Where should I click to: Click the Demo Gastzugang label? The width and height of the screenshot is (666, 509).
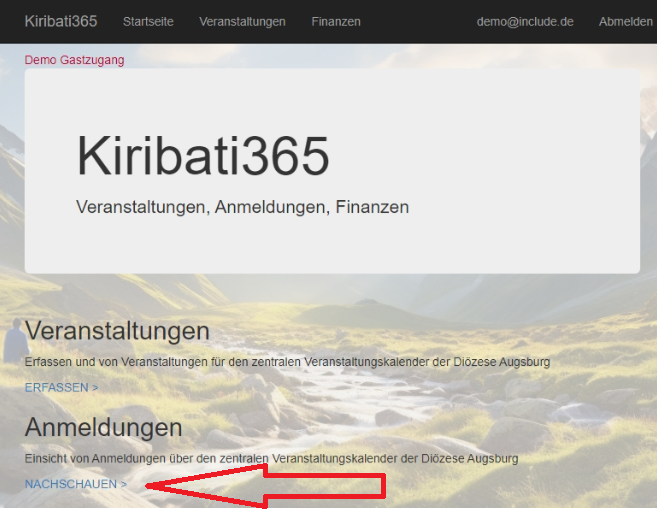(x=74, y=60)
